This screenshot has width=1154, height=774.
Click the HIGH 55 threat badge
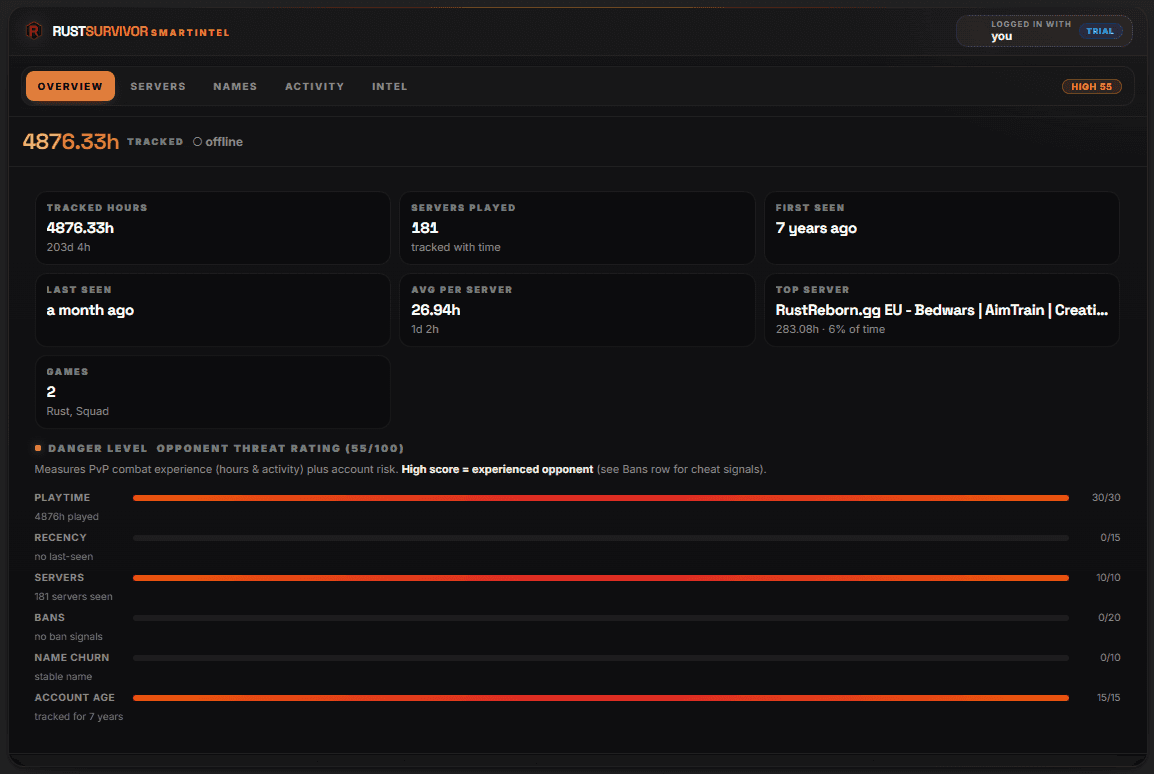1091,87
